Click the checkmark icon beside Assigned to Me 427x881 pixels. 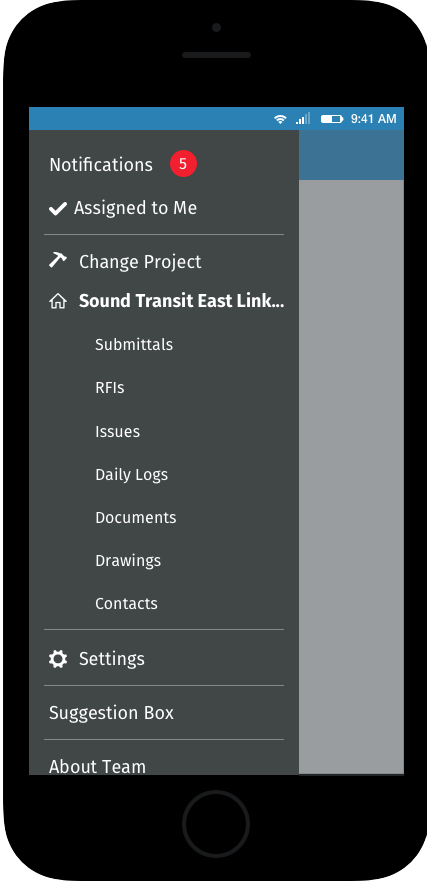(x=58, y=208)
